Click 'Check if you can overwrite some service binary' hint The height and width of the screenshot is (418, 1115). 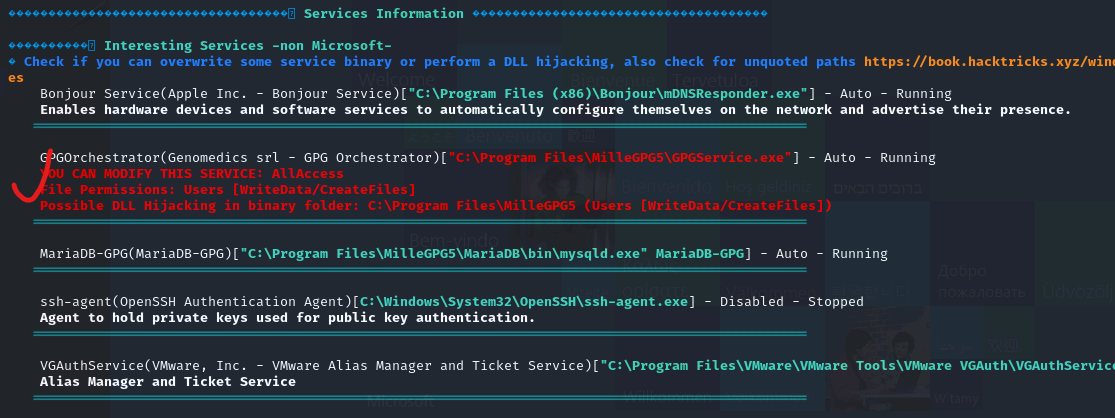[439, 62]
